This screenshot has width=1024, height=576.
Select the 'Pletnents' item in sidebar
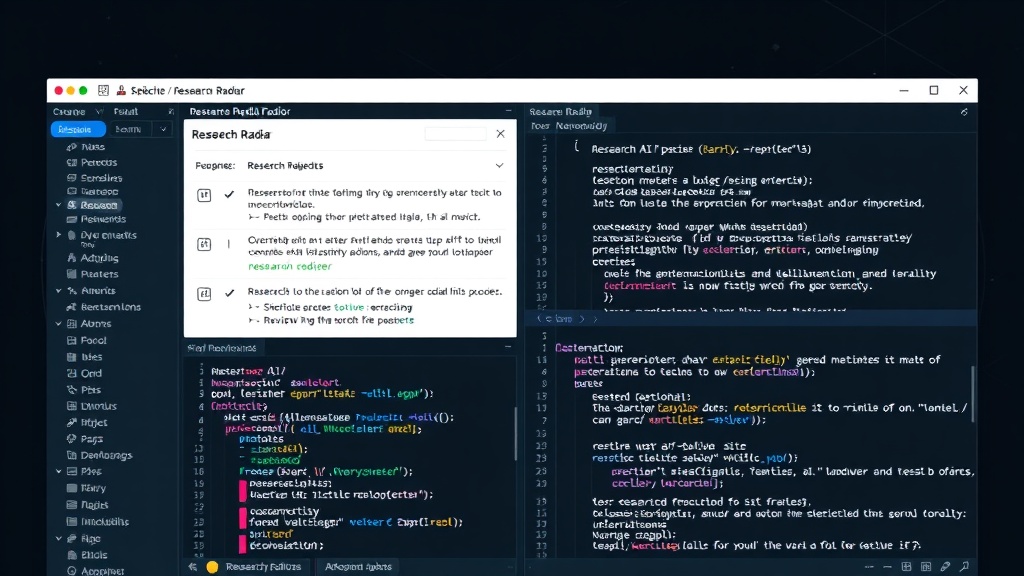point(103,219)
